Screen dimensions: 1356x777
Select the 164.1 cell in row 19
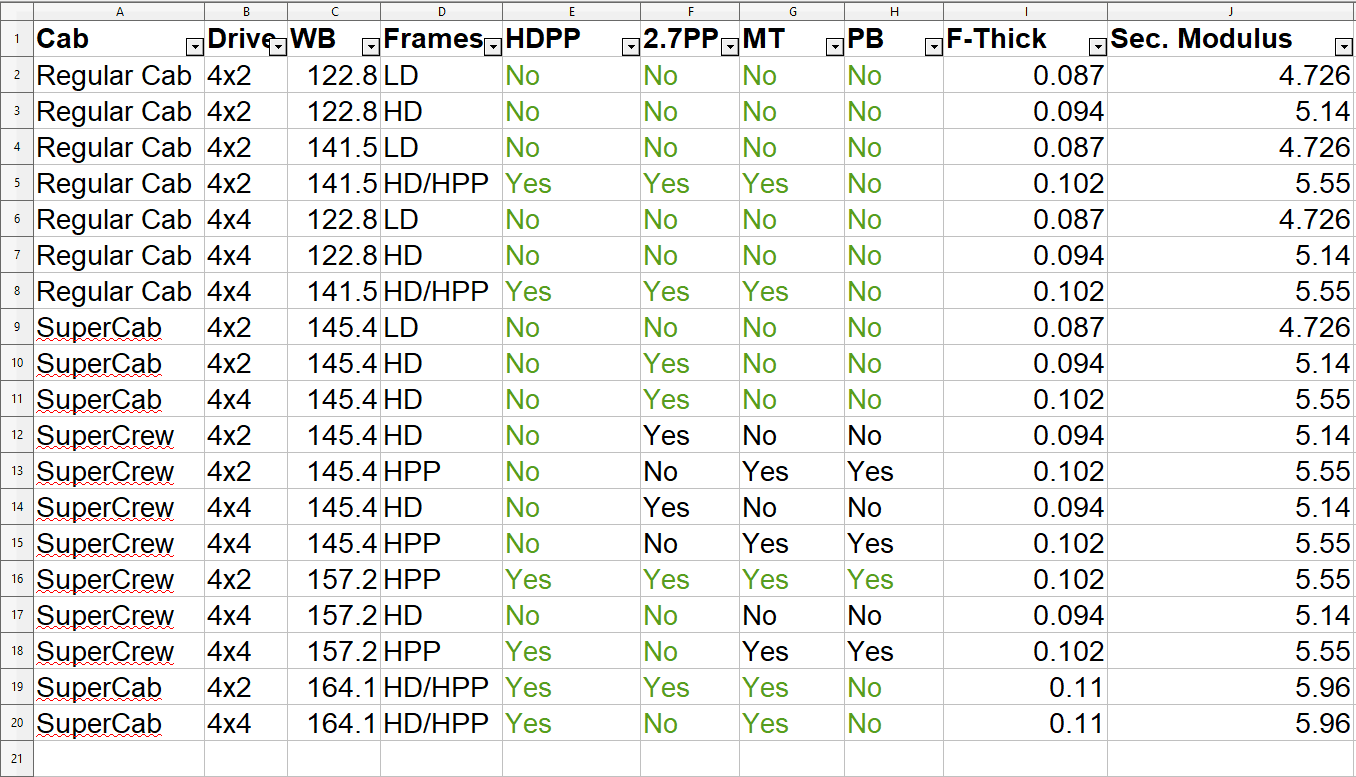(x=335, y=688)
